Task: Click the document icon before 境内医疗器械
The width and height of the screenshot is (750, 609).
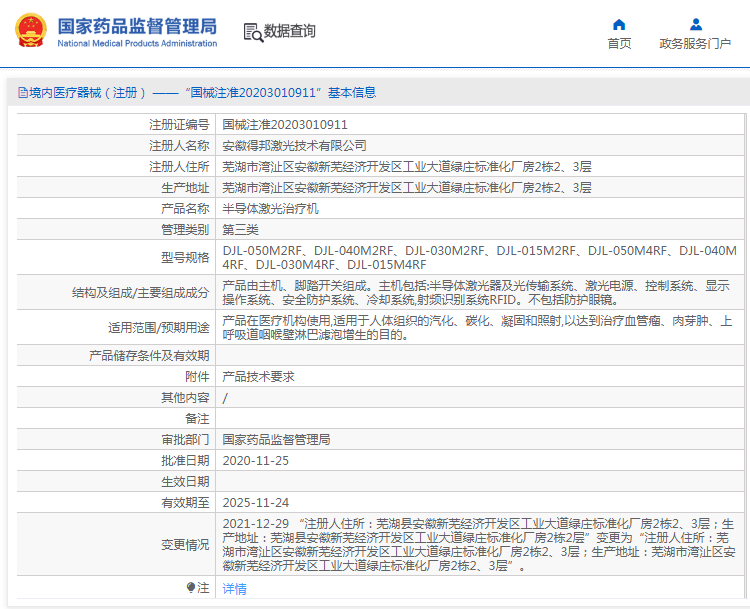Action: pos(22,92)
